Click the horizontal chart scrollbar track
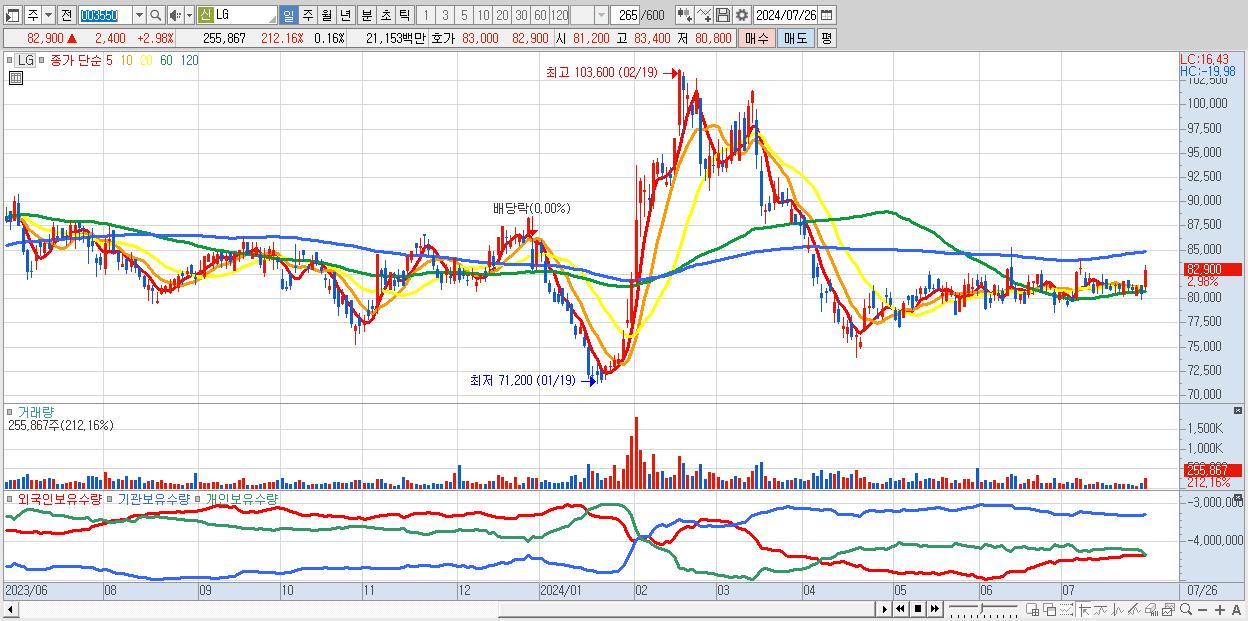1248x621 pixels. (x=445, y=609)
